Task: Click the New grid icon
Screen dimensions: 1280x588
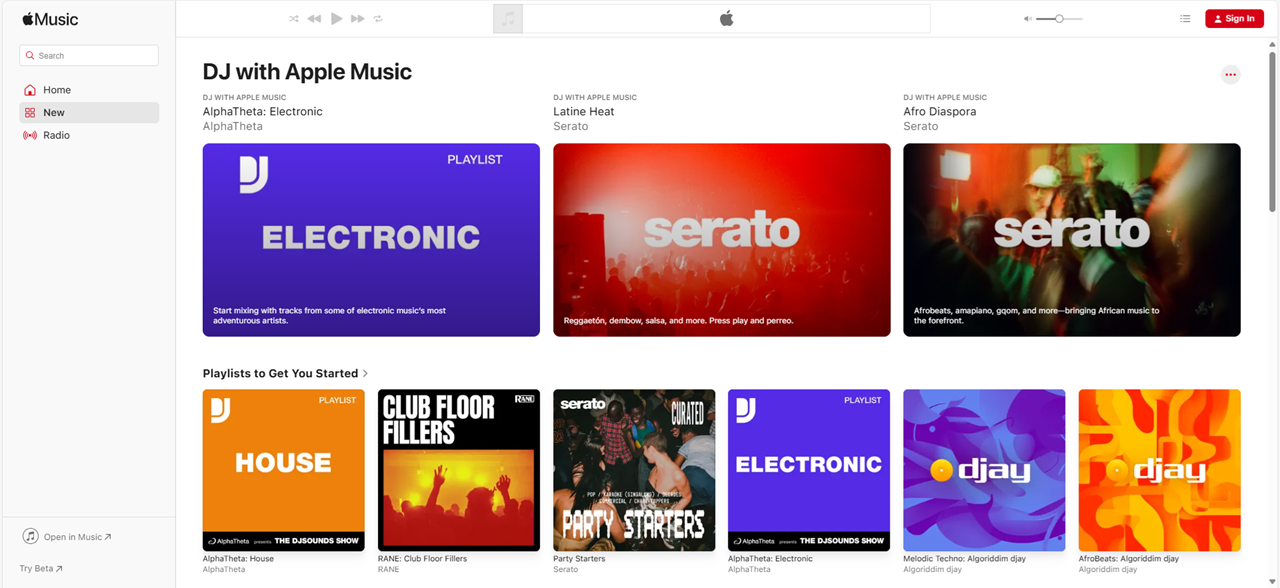Action: pyautogui.click(x=30, y=113)
